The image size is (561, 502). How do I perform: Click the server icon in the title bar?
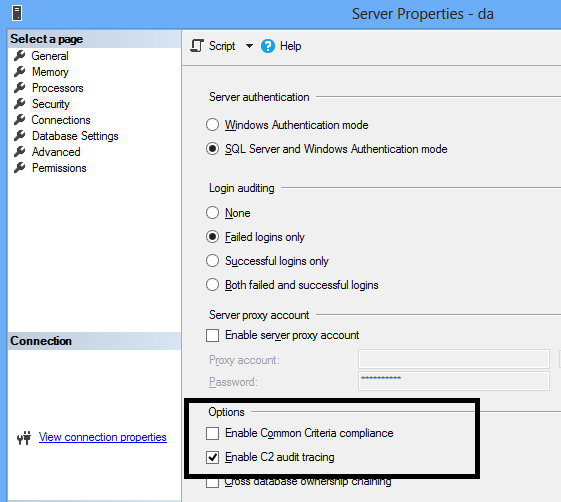[17, 14]
